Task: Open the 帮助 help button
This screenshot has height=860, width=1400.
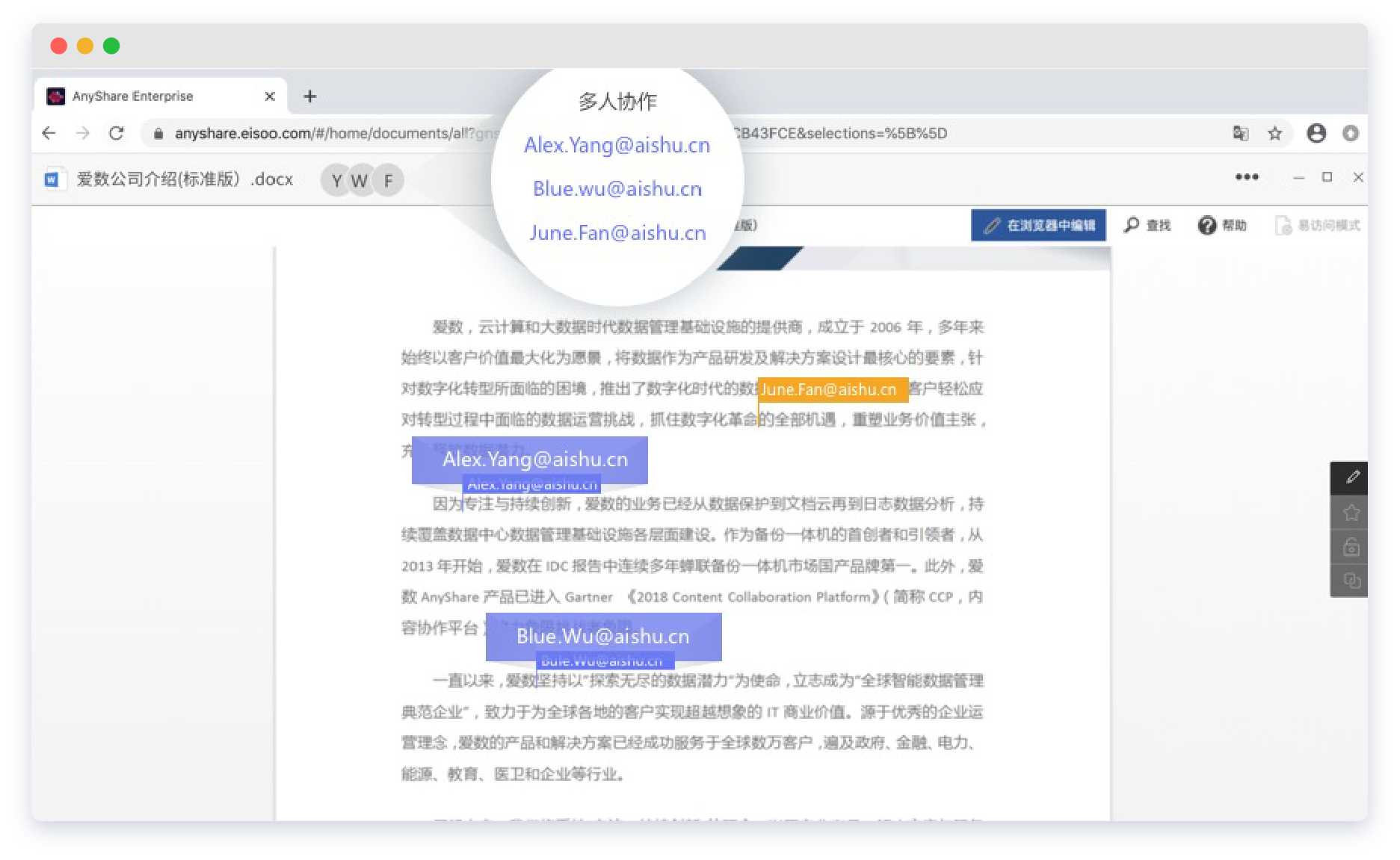Action: (x=1222, y=225)
